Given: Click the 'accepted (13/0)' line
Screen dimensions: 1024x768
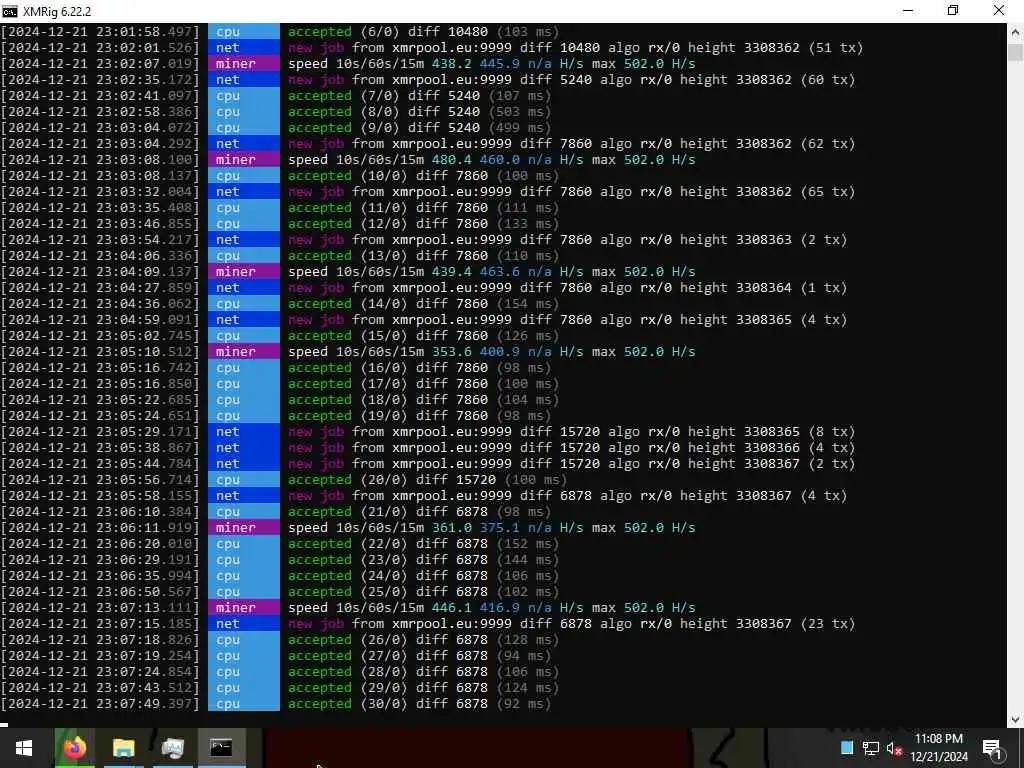Looking at the screenshot, I should (x=423, y=255).
